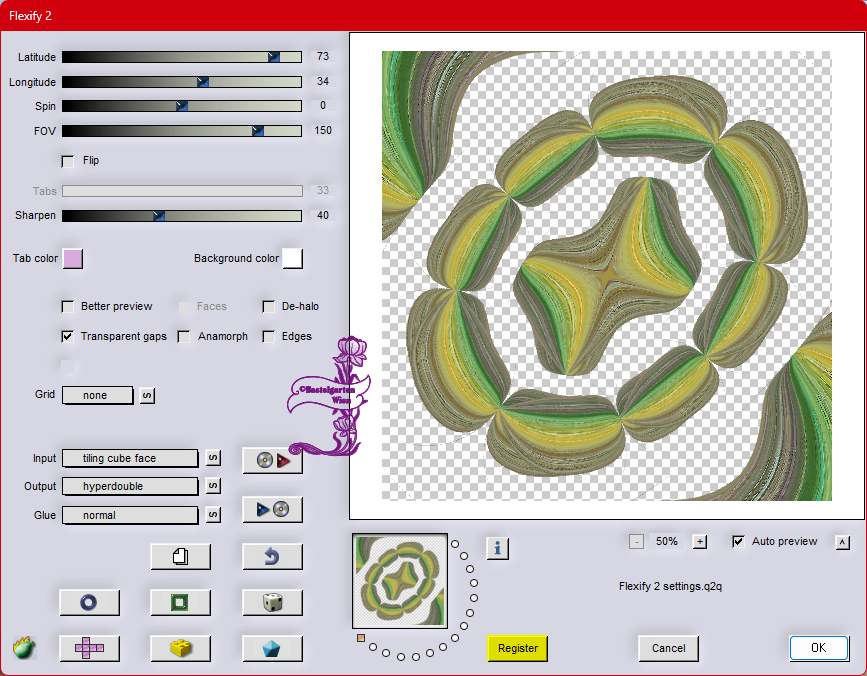Click the OK button
The image size is (867, 676).
818,648
